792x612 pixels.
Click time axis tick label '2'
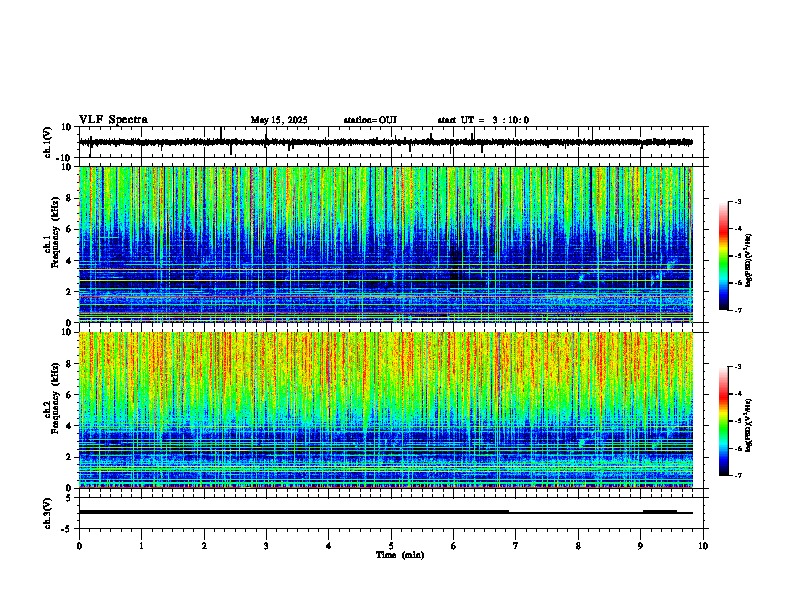(x=204, y=546)
